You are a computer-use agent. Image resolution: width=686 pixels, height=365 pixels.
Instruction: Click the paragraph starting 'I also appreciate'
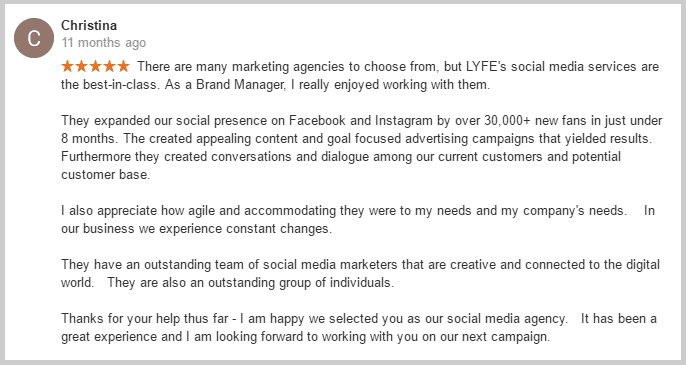pos(358,219)
